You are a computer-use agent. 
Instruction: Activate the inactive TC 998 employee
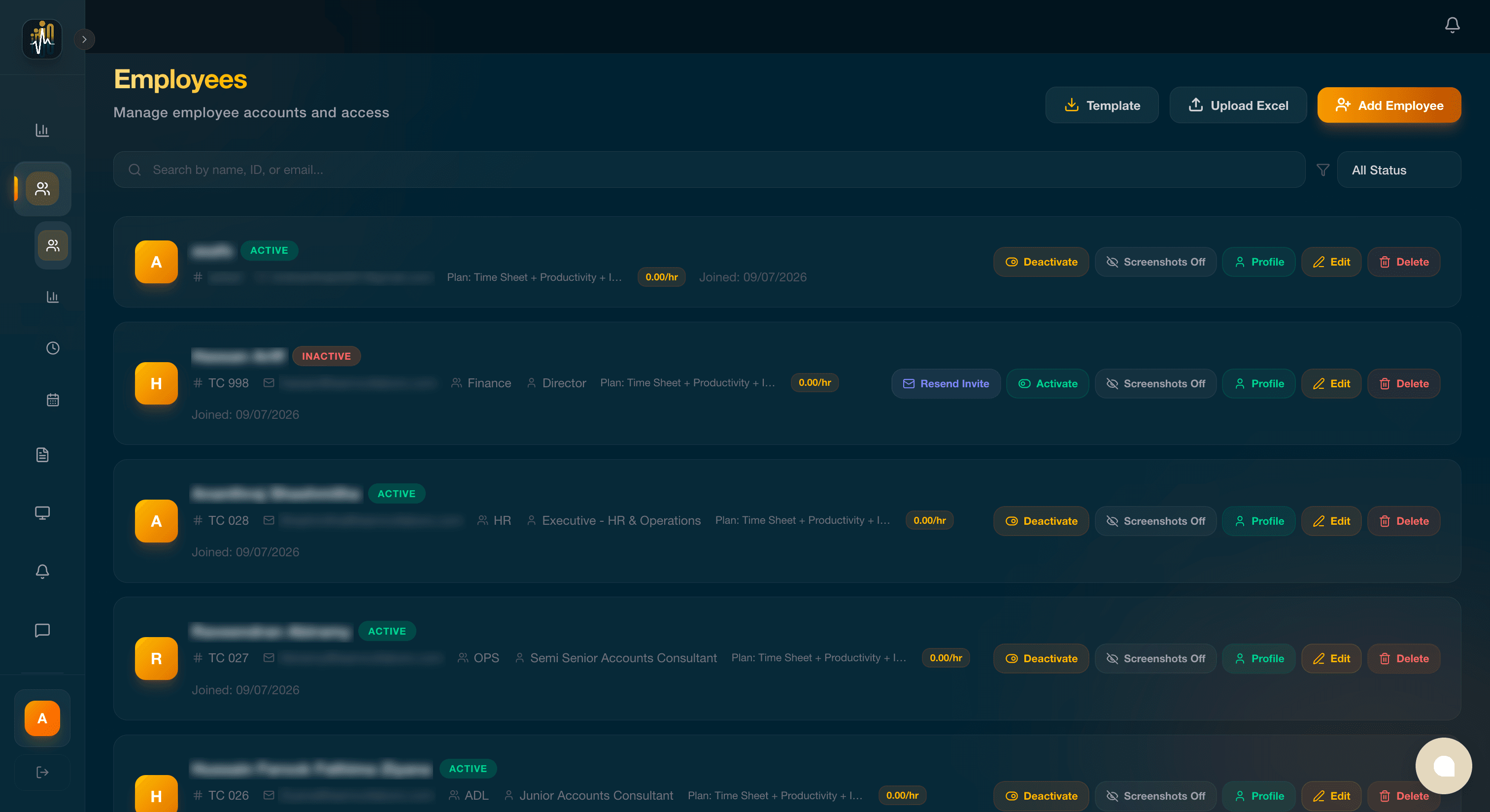click(1048, 383)
